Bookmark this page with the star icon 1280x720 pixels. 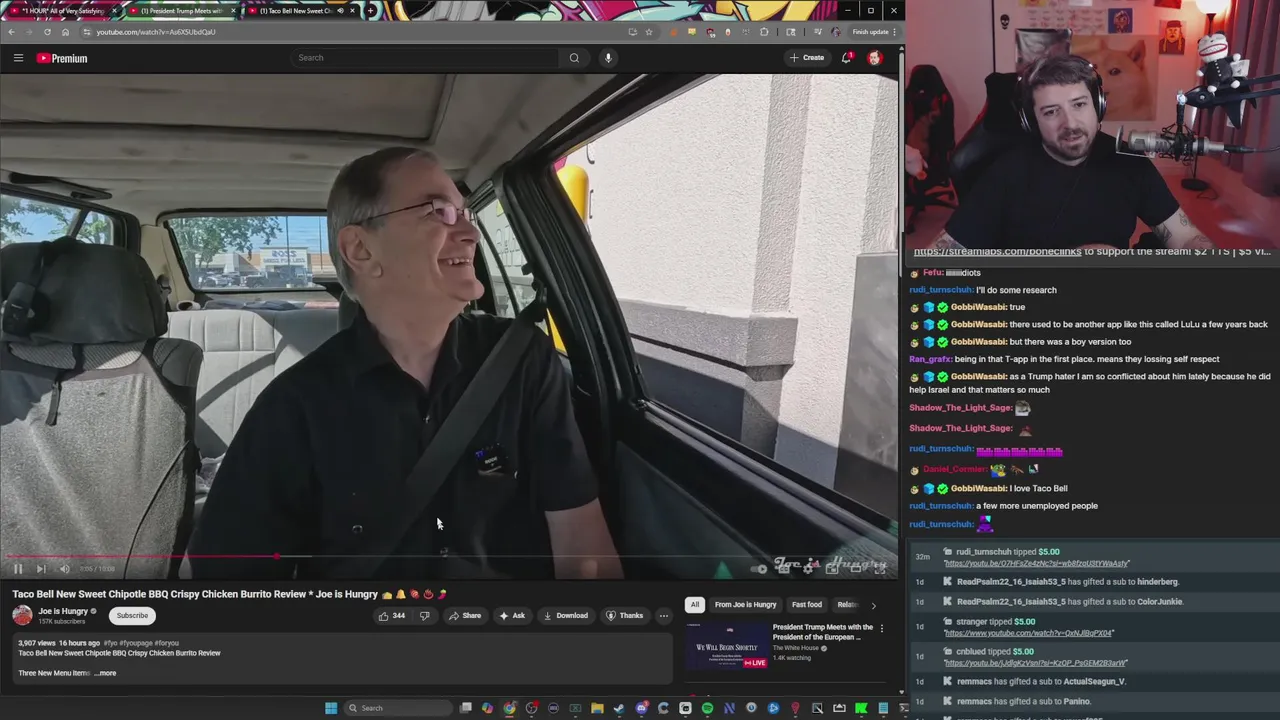click(x=648, y=32)
